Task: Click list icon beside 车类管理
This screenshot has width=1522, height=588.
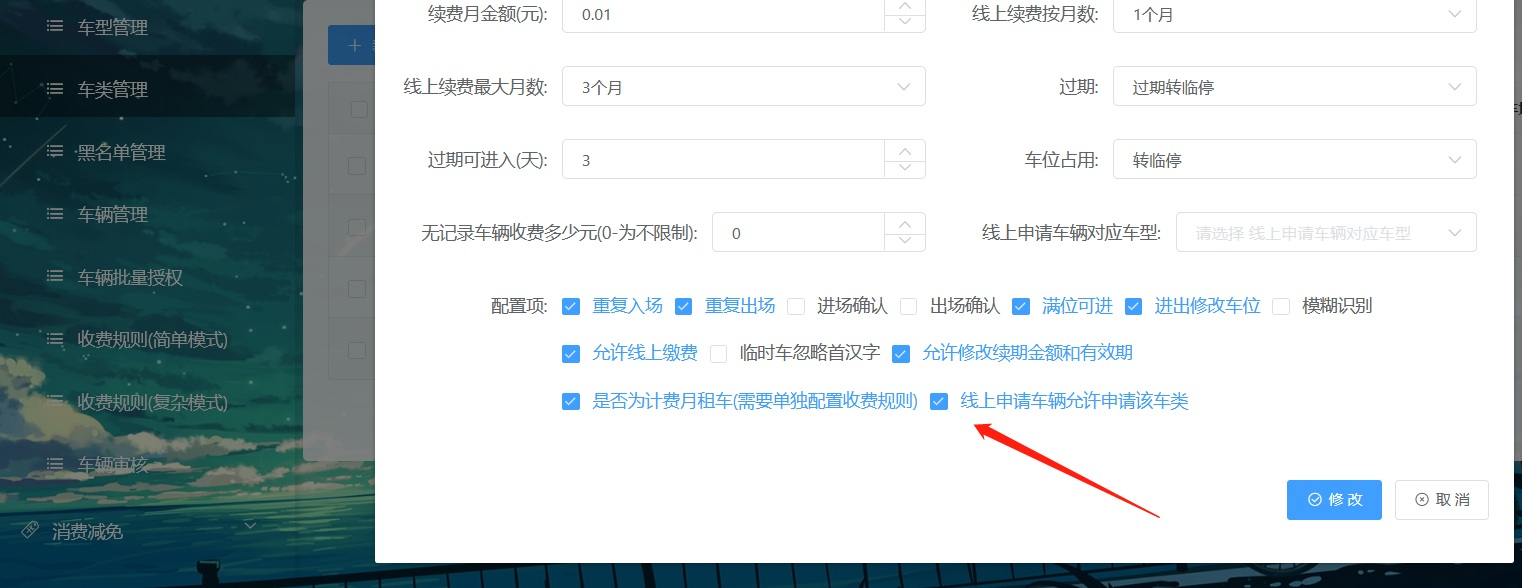Action: point(55,89)
